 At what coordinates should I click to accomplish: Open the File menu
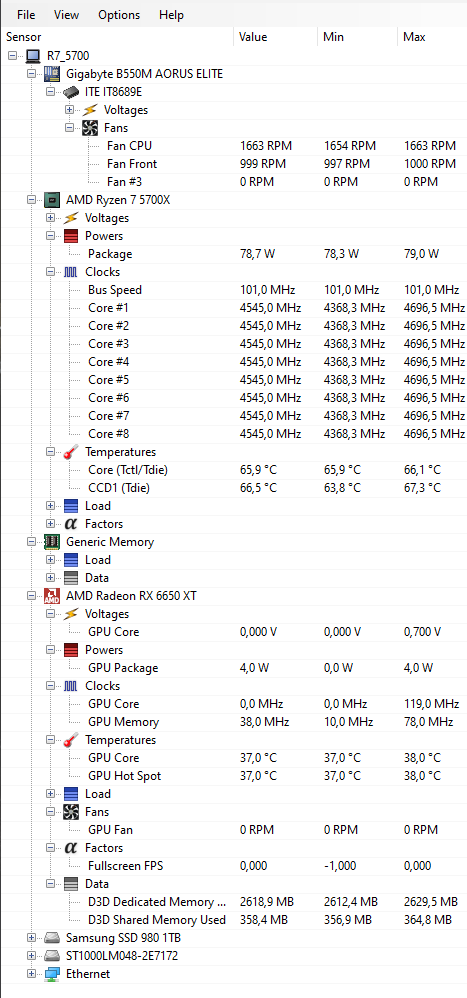[x=26, y=15]
